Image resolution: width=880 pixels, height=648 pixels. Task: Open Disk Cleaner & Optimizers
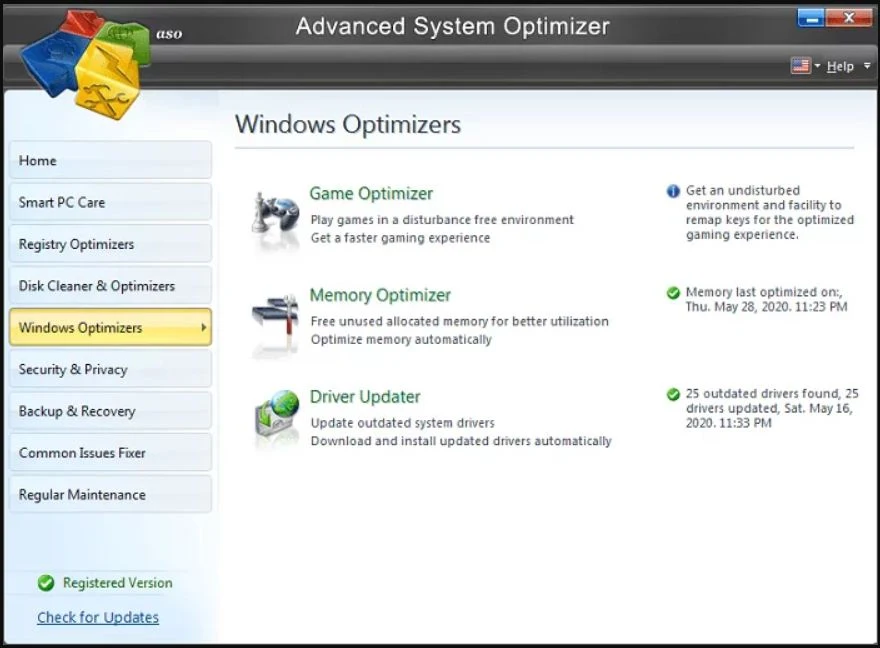pos(110,285)
